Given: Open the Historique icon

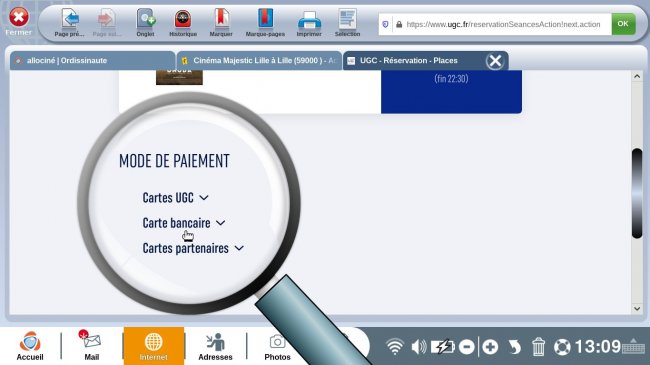Looking at the screenshot, I should (x=183, y=19).
